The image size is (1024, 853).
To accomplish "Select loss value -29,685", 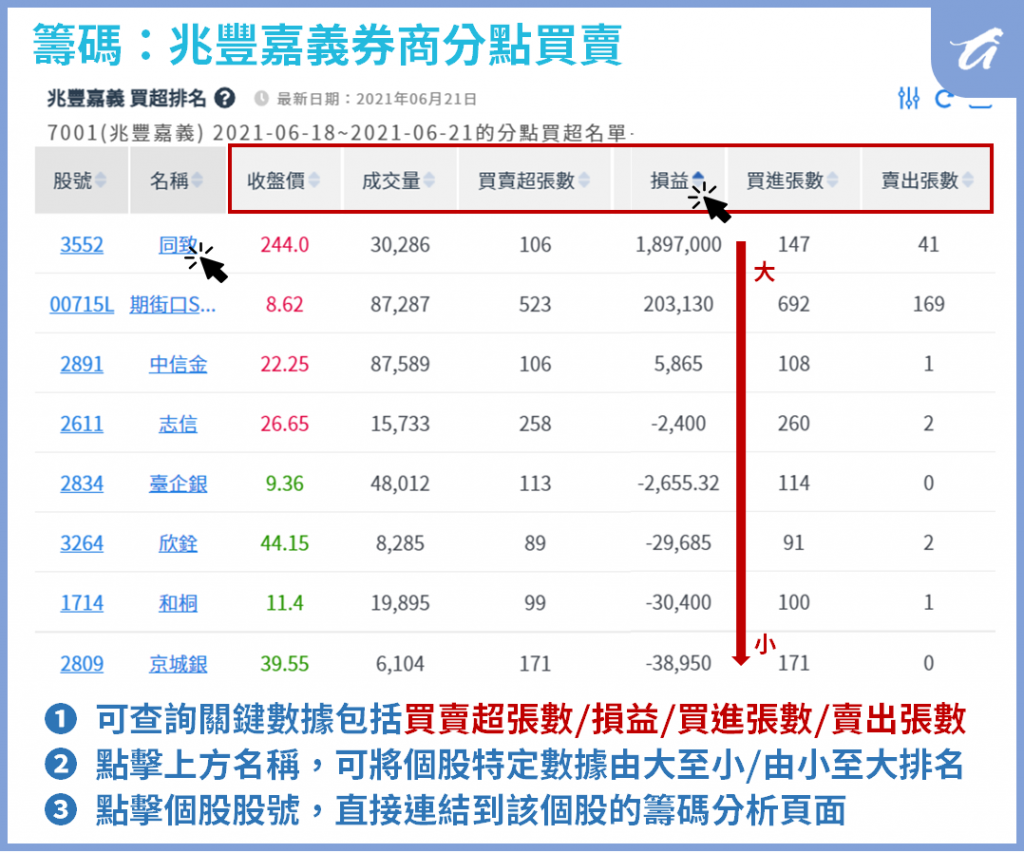I will (x=679, y=543).
